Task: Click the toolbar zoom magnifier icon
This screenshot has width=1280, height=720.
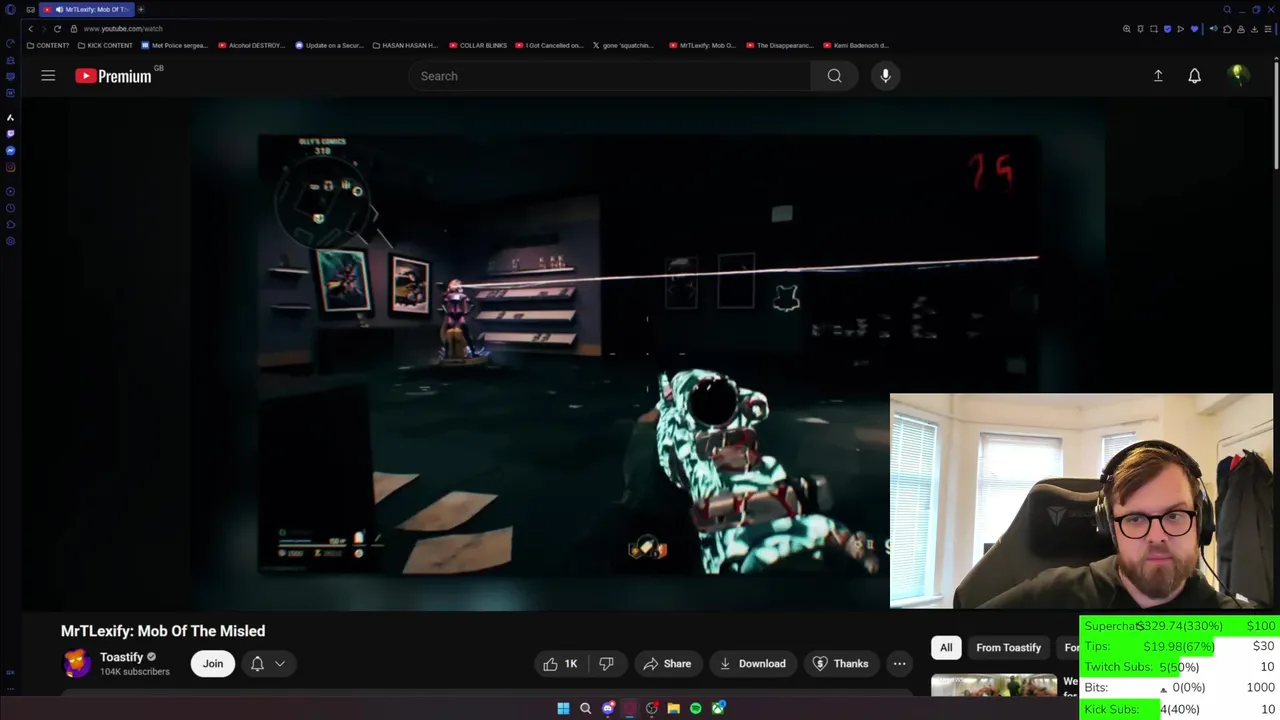Action: 1127,29
